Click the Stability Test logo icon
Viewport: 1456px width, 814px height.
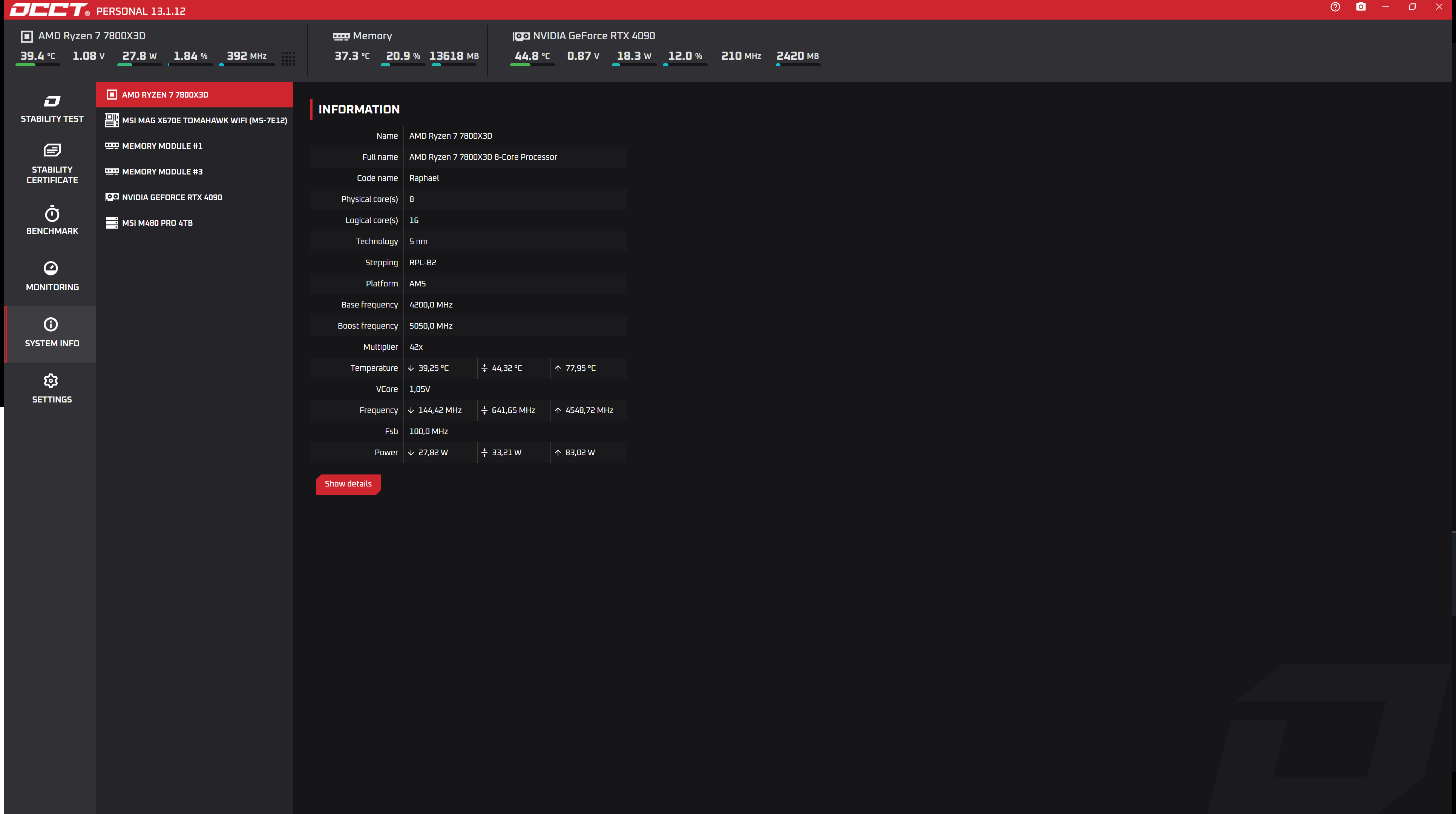pyautogui.click(x=51, y=101)
